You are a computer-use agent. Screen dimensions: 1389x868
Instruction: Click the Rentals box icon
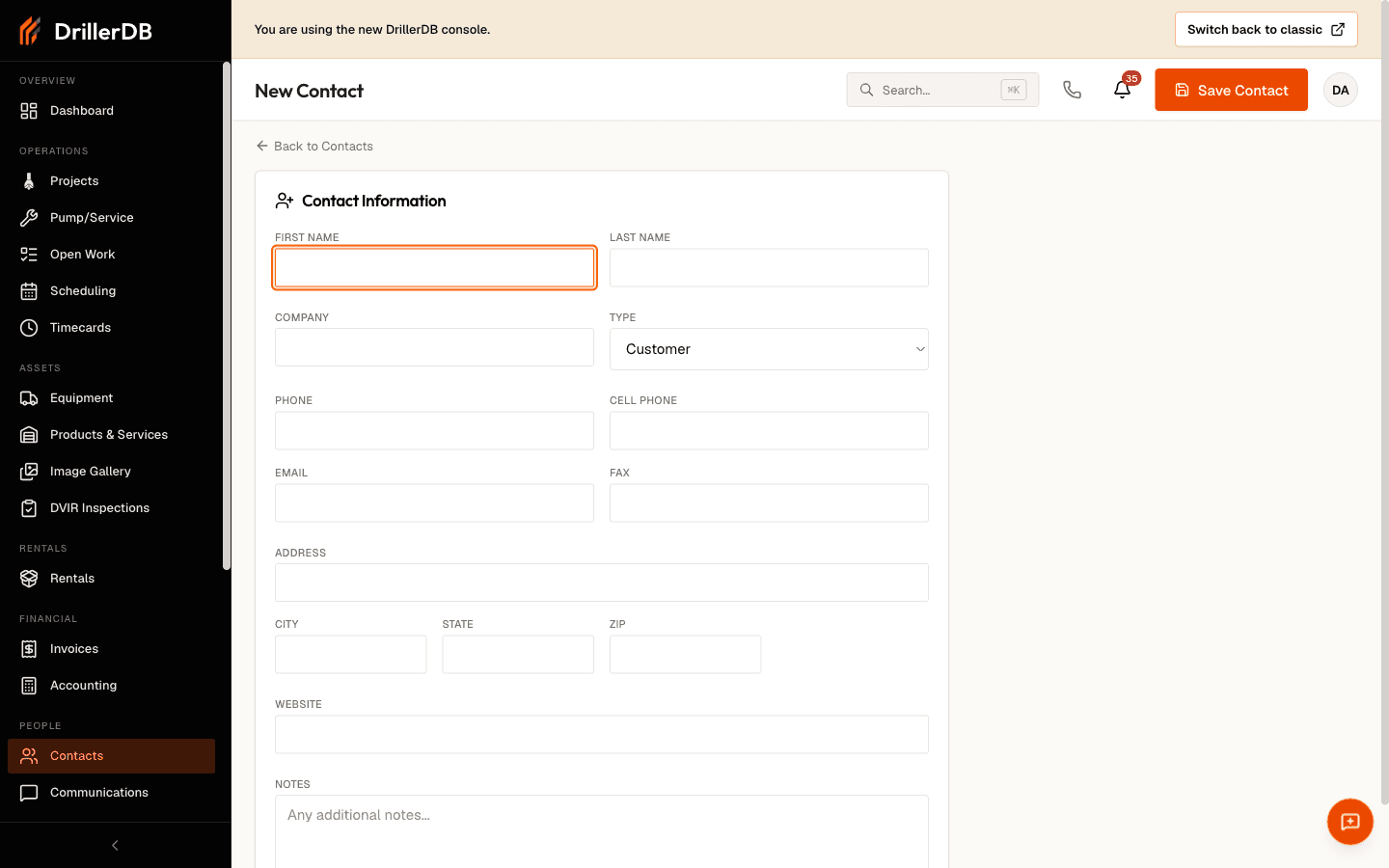(x=29, y=579)
